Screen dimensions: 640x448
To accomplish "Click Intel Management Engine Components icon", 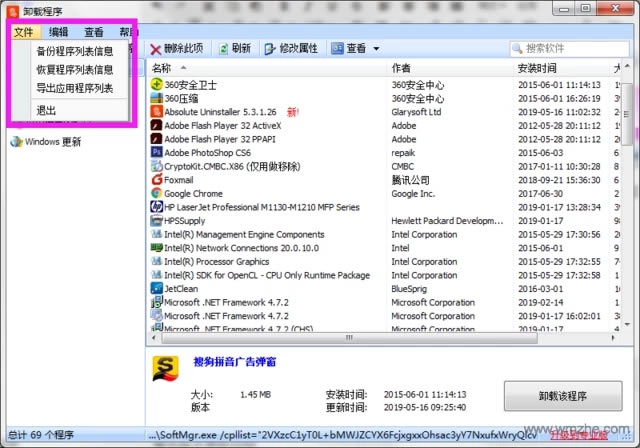I will pos(157,234).
